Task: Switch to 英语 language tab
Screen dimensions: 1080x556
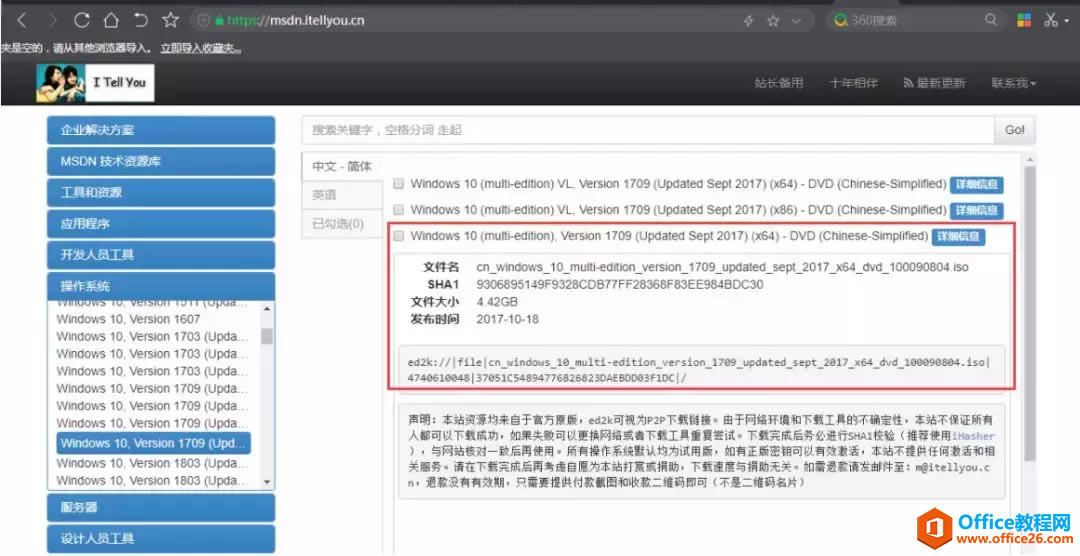Action: tap(342, 195)
